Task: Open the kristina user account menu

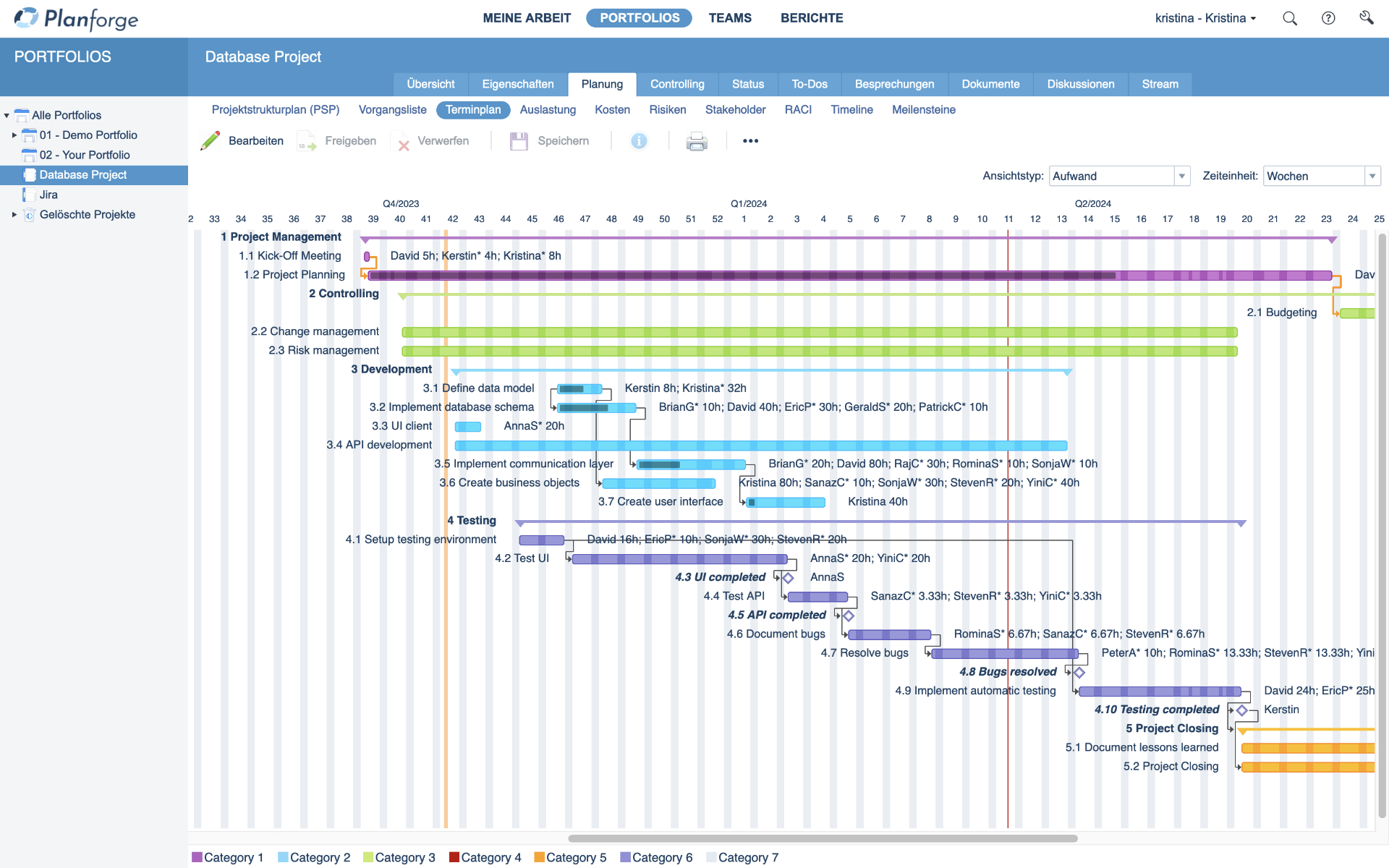Action: [x=1205, y=18]
